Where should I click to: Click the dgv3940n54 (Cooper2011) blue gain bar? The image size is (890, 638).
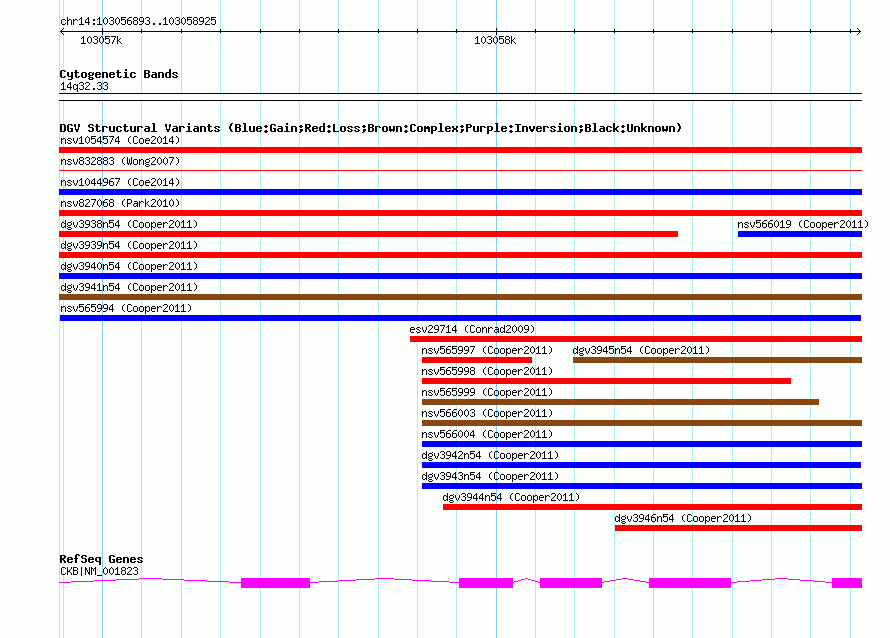click(x=460, y=276)
